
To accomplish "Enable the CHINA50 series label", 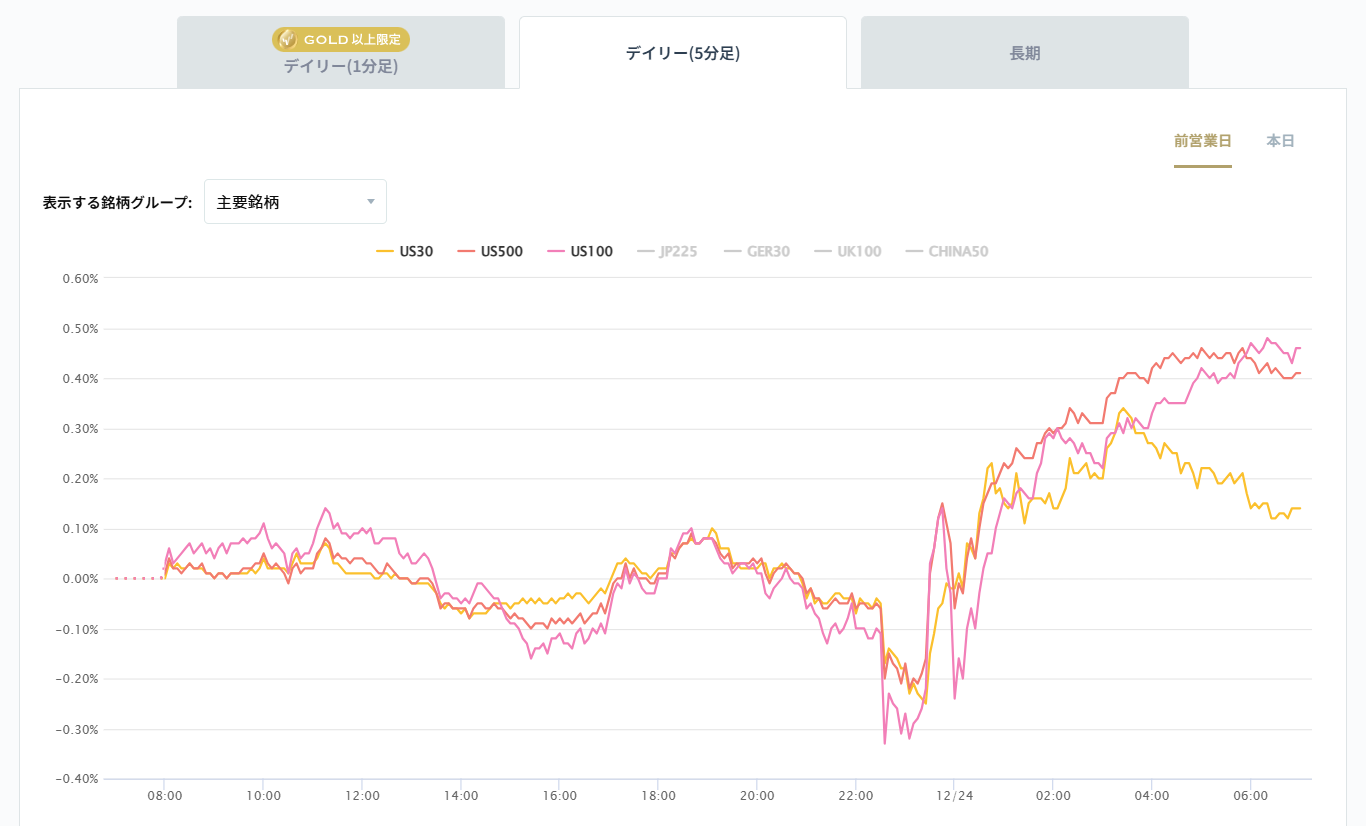I will pos(957,252).
